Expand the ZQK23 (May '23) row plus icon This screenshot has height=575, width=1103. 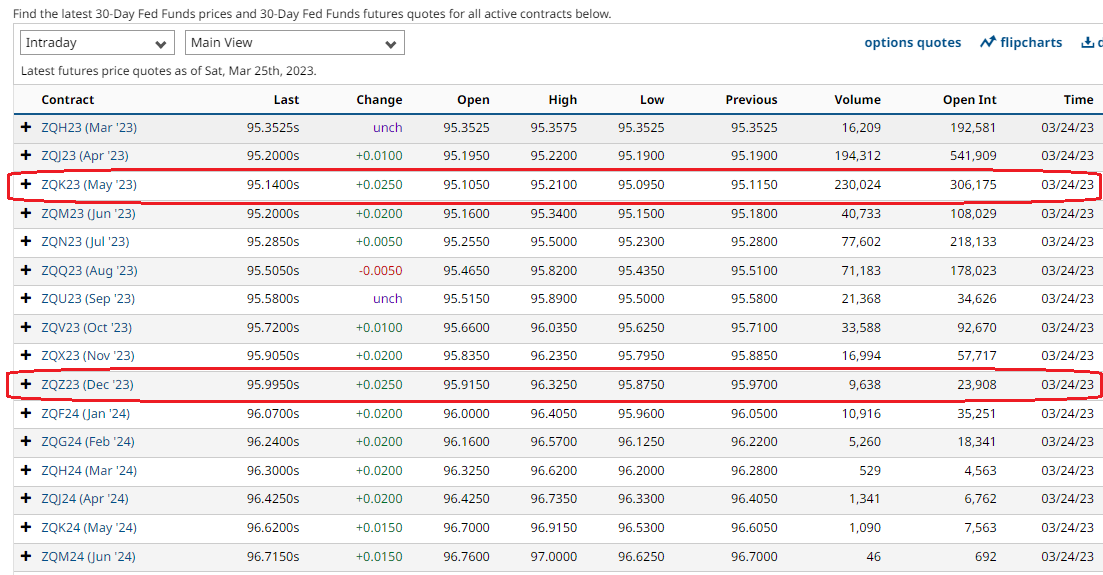[x=26, y=185]
